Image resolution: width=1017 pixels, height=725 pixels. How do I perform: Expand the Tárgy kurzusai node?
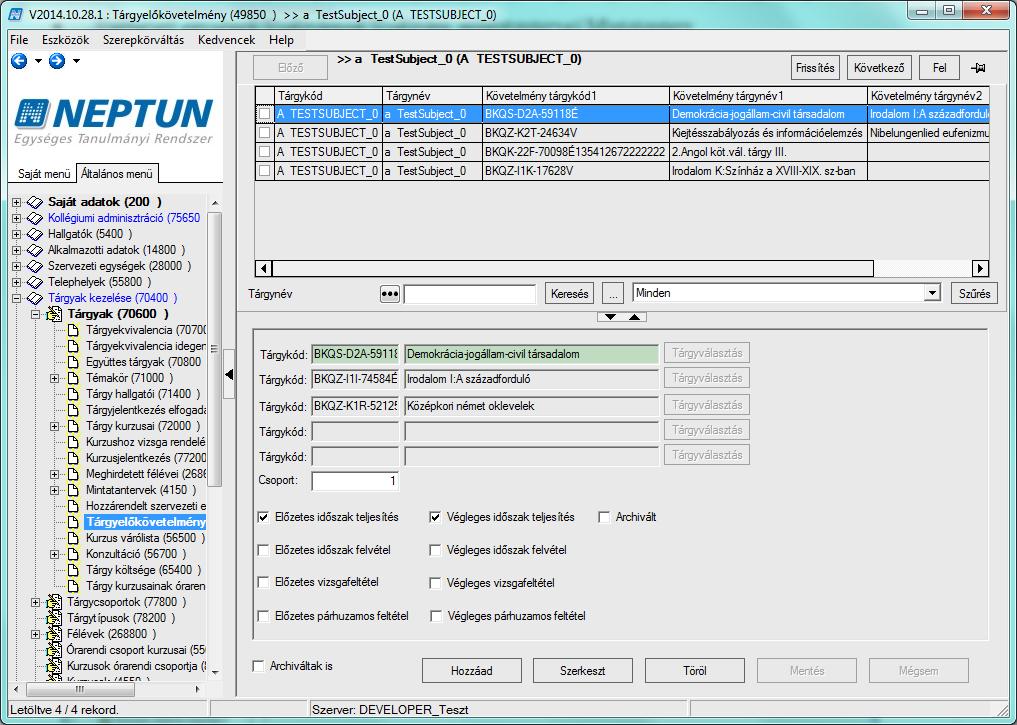pos(55,426)
